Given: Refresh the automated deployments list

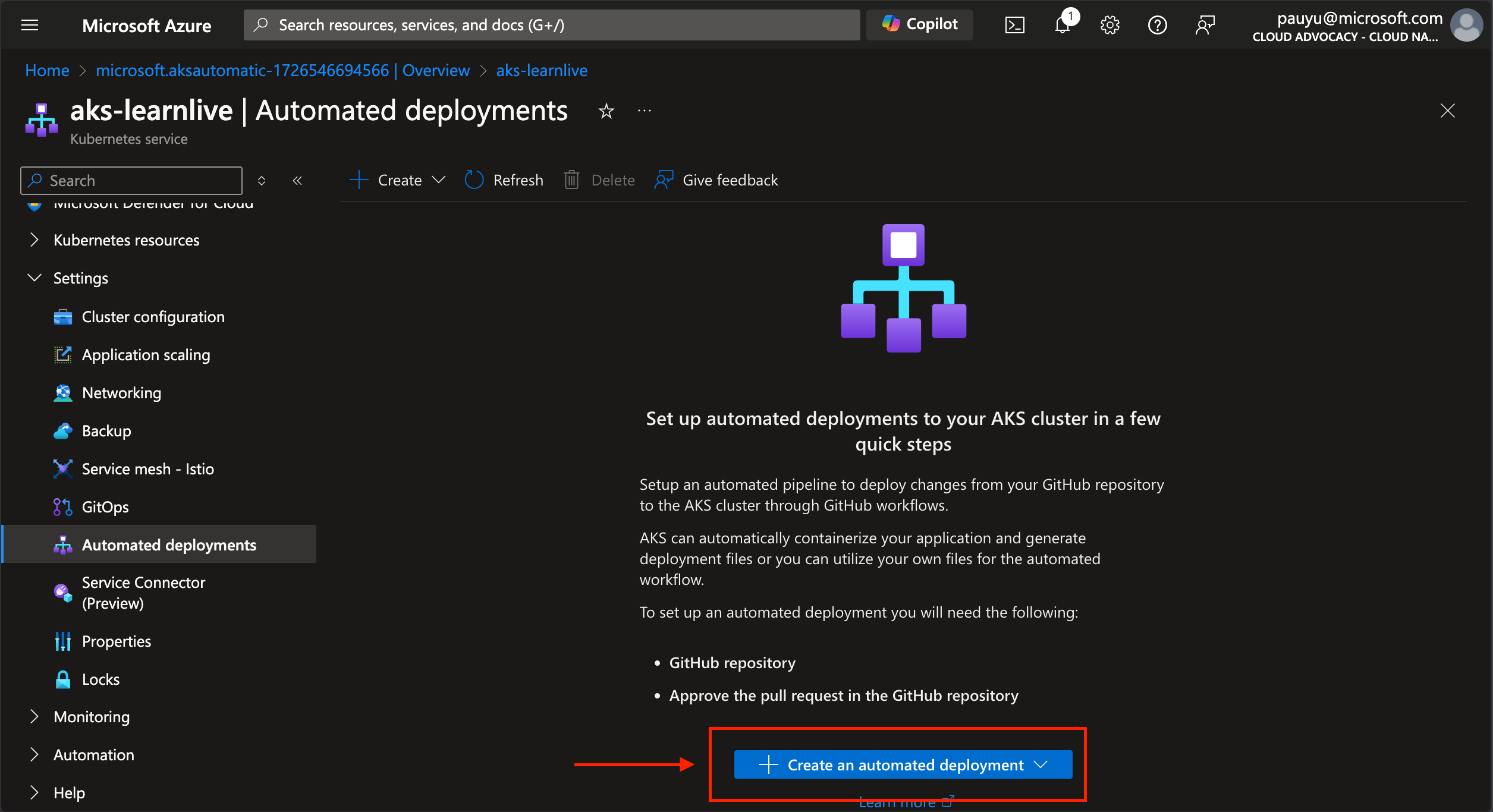Looking at the screenshot, I should pos(504,180).
